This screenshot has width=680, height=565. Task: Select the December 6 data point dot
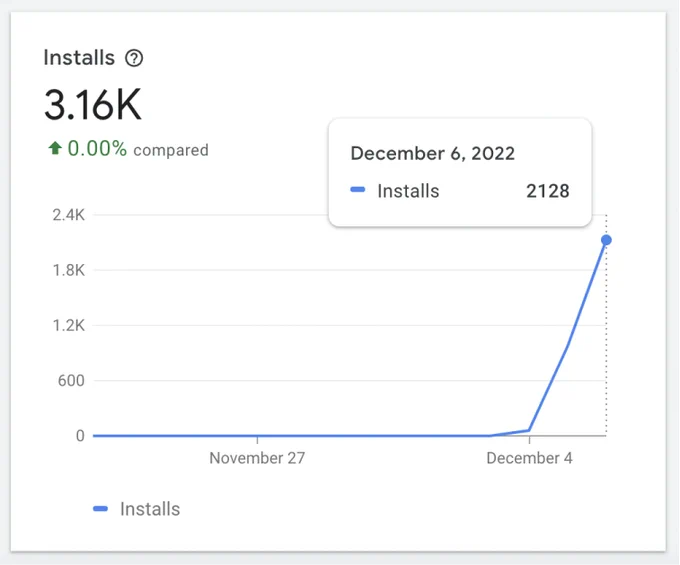606,240
